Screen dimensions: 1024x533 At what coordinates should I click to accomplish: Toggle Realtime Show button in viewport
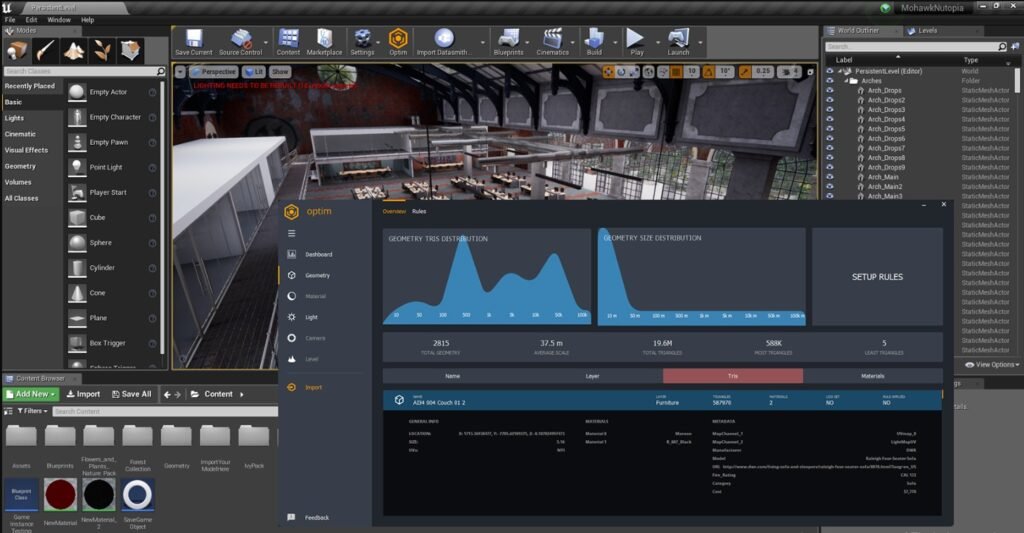click(280, 72)
